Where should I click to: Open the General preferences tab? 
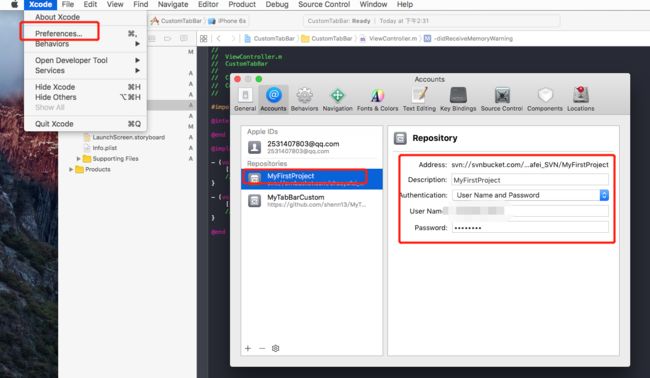[x=245, y=99]
